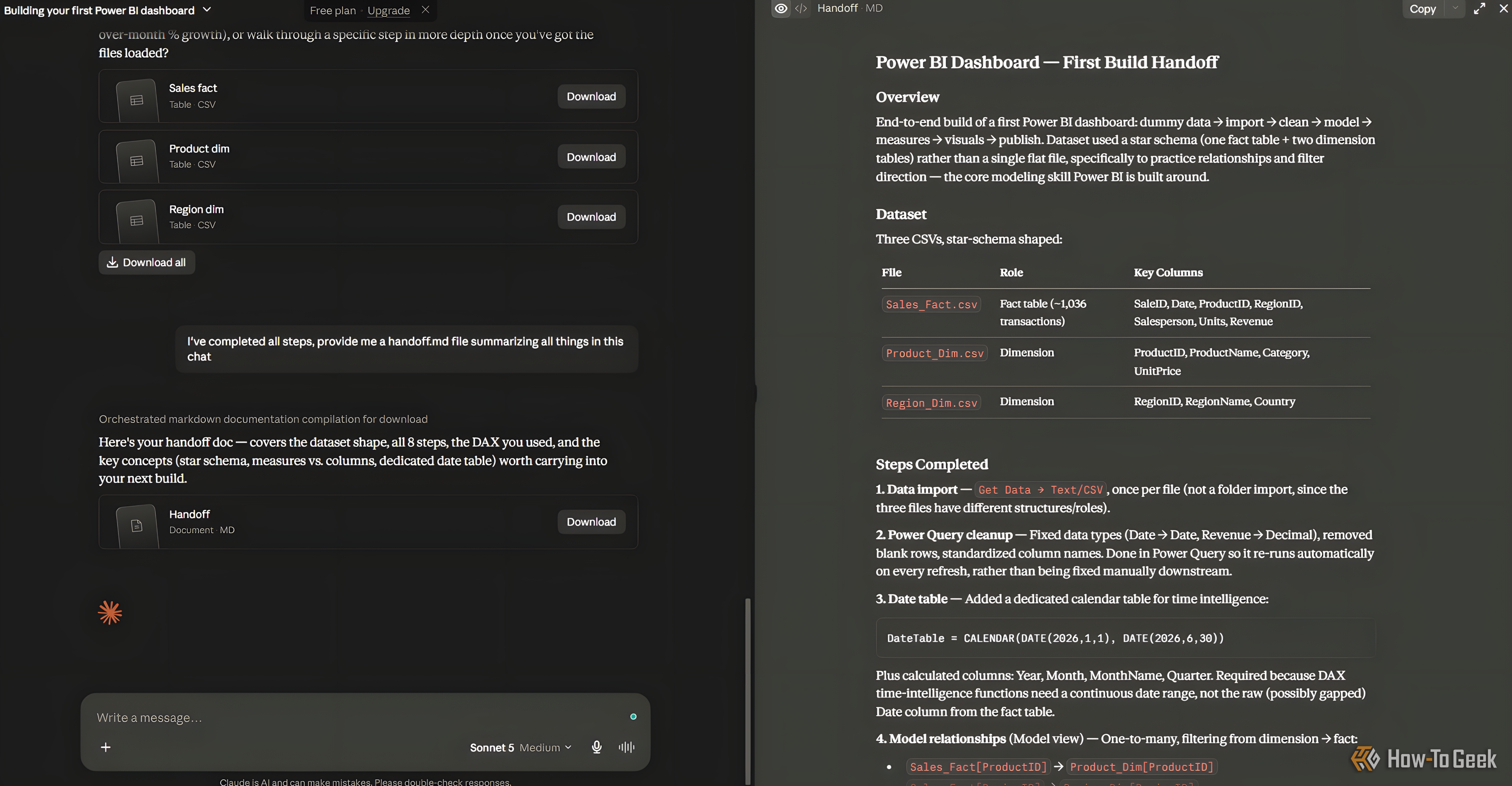Click the 'Sales_Fact[ProductID]' inline code
Screen dimensions: 1512x786
pyautogui.click(x=978, y=767)
